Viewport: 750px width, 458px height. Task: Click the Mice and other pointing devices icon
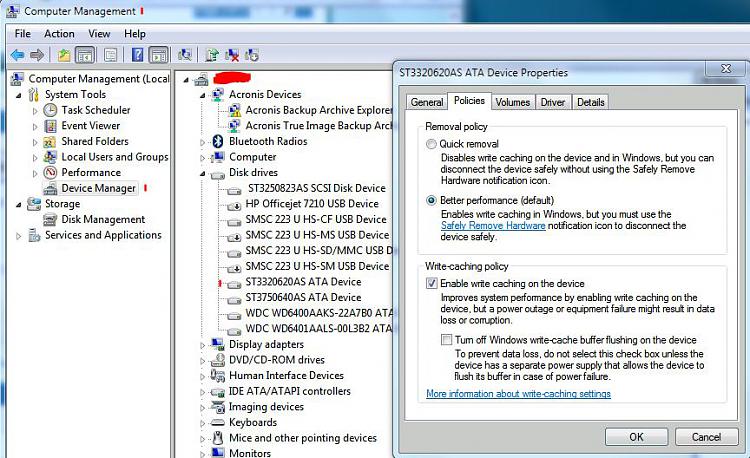pyautogui.click(x=218, y=438)
